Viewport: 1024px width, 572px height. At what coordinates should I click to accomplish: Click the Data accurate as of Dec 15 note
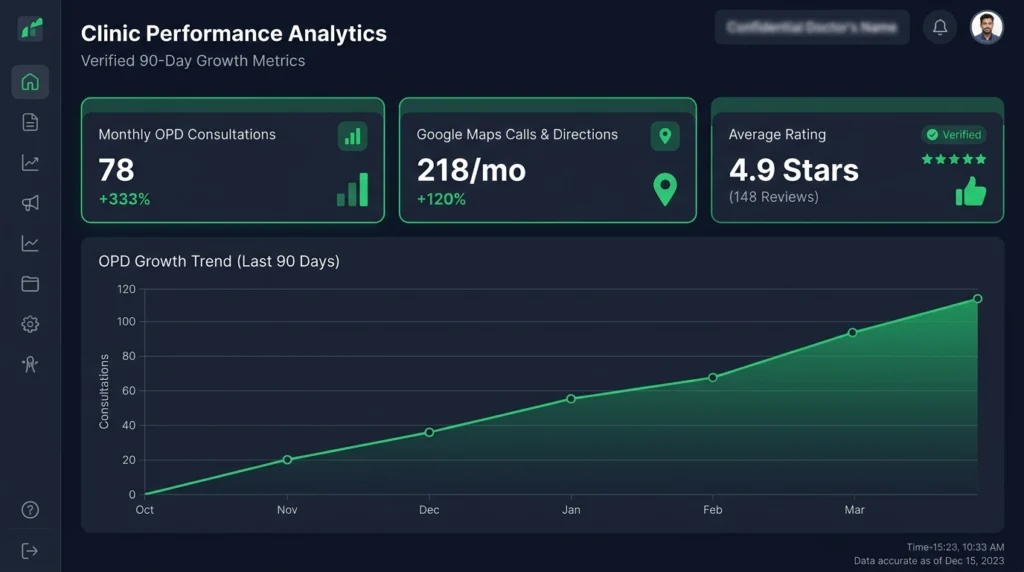tap(929, 561)
